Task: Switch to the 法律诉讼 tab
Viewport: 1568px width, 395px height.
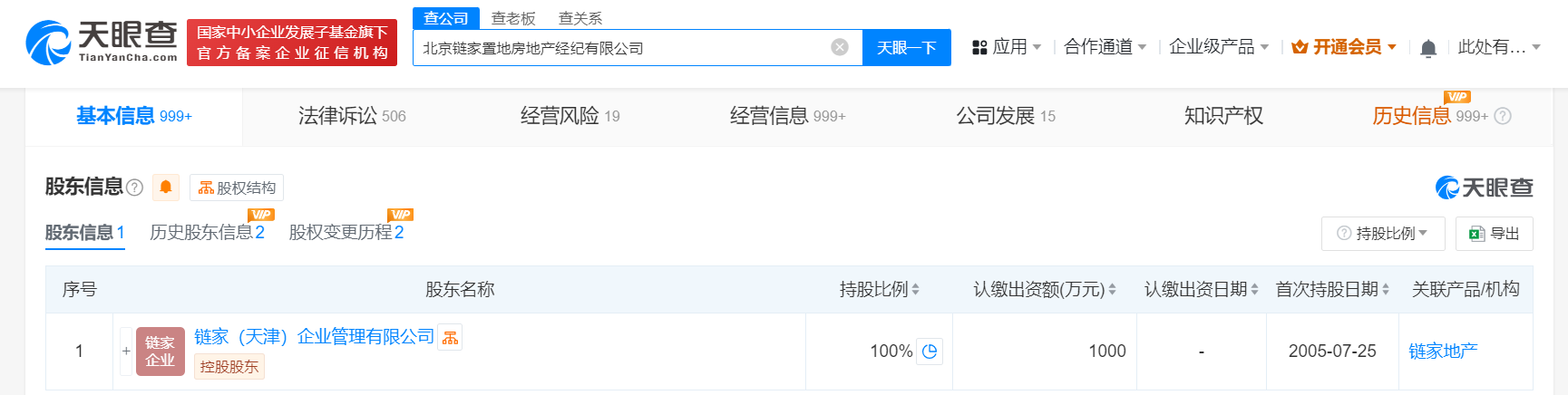Action: click(352, 116)
